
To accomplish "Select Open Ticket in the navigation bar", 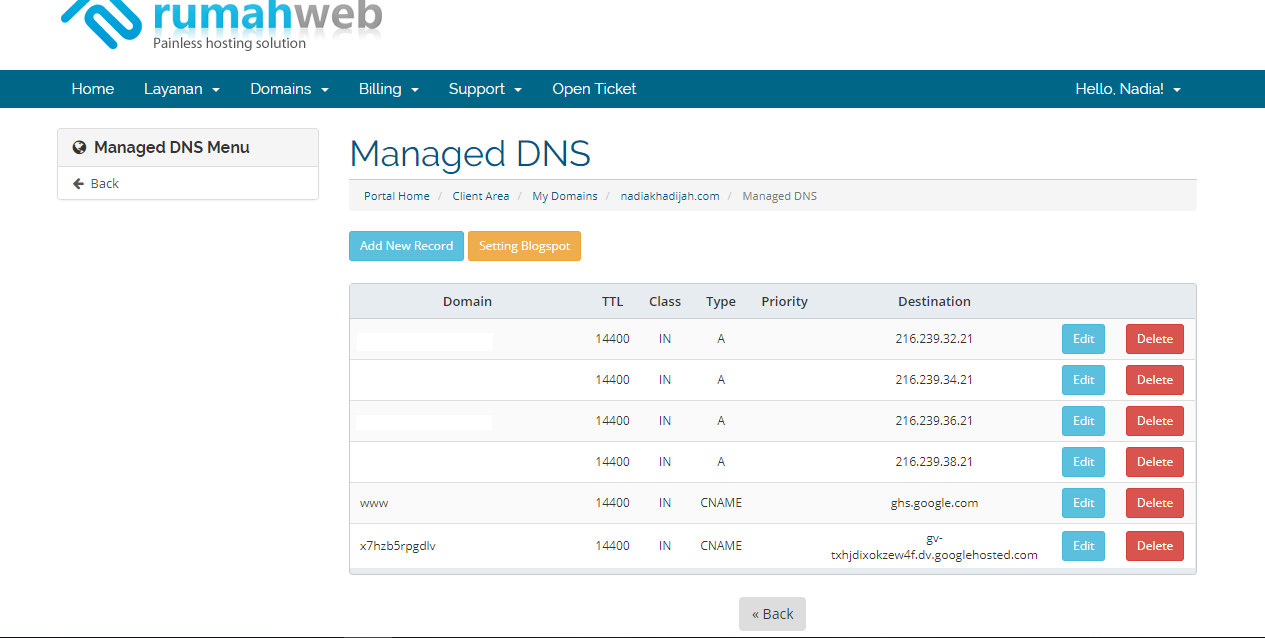I will point(594,89).
